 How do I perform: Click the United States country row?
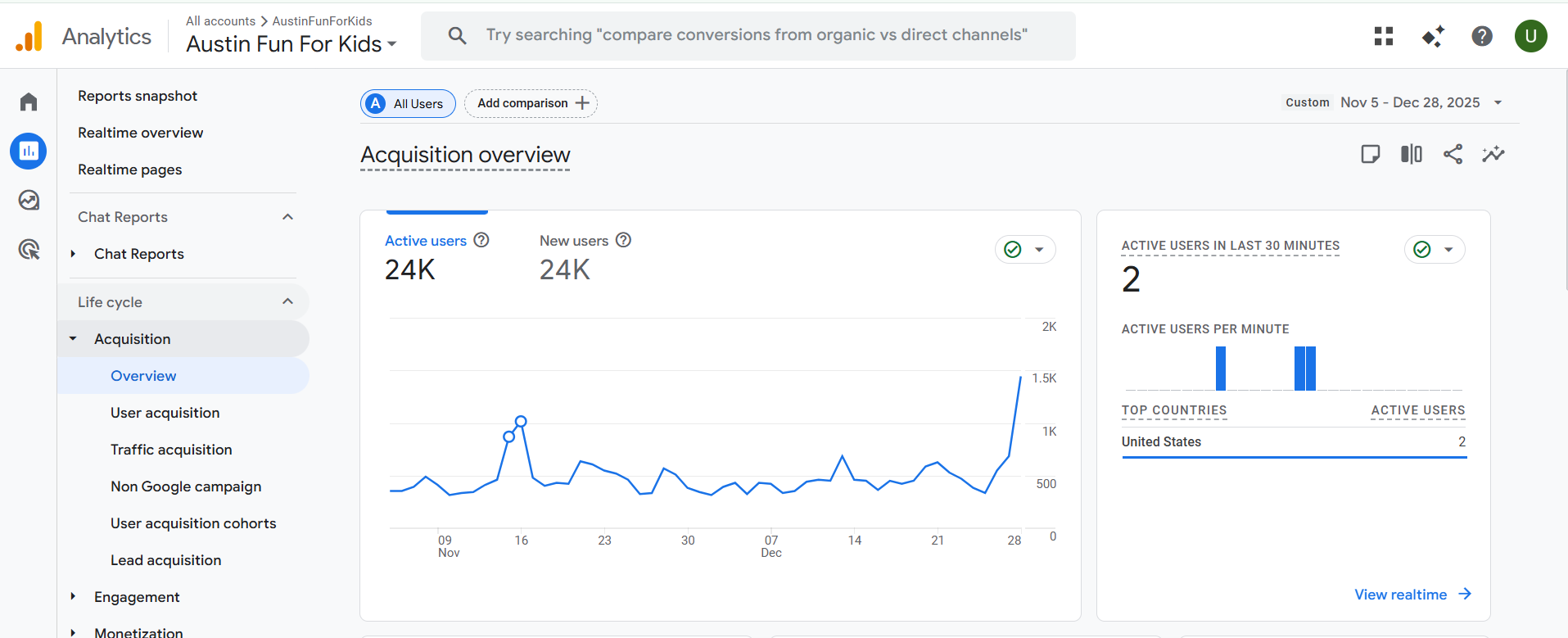(x=1294, y=441)
